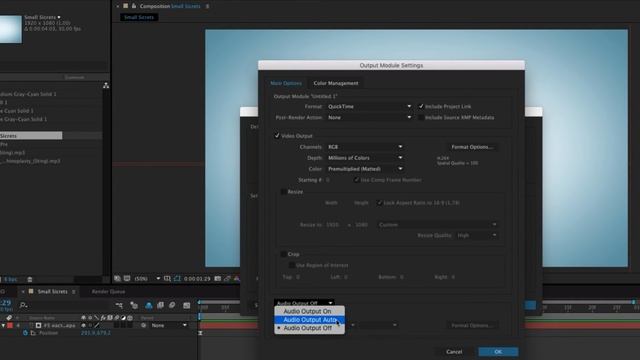Click the Cancel button

454,352
